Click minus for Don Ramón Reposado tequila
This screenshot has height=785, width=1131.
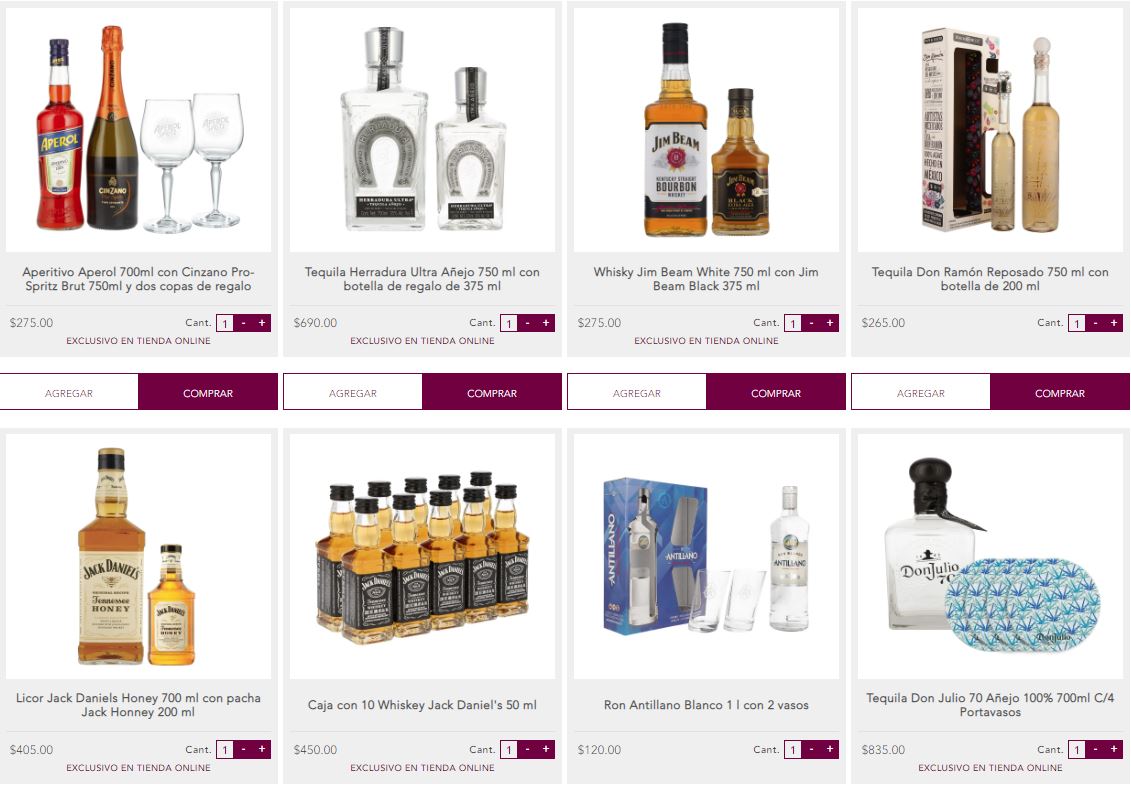coord(1096,323)
